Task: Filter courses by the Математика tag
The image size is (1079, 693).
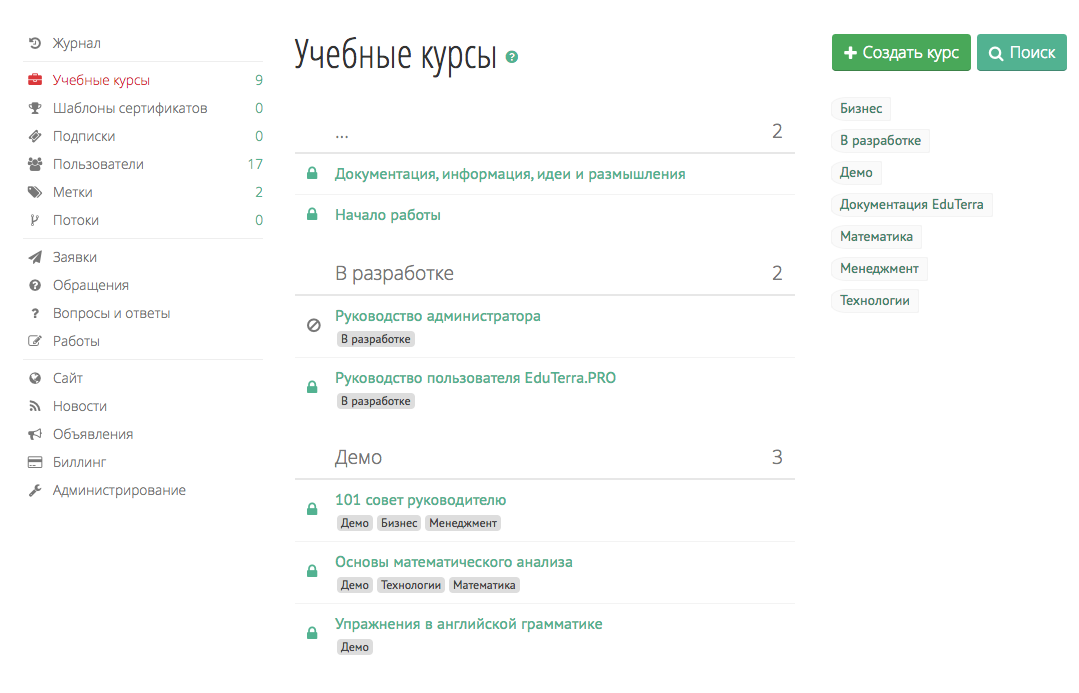Action: pos(875,236)
